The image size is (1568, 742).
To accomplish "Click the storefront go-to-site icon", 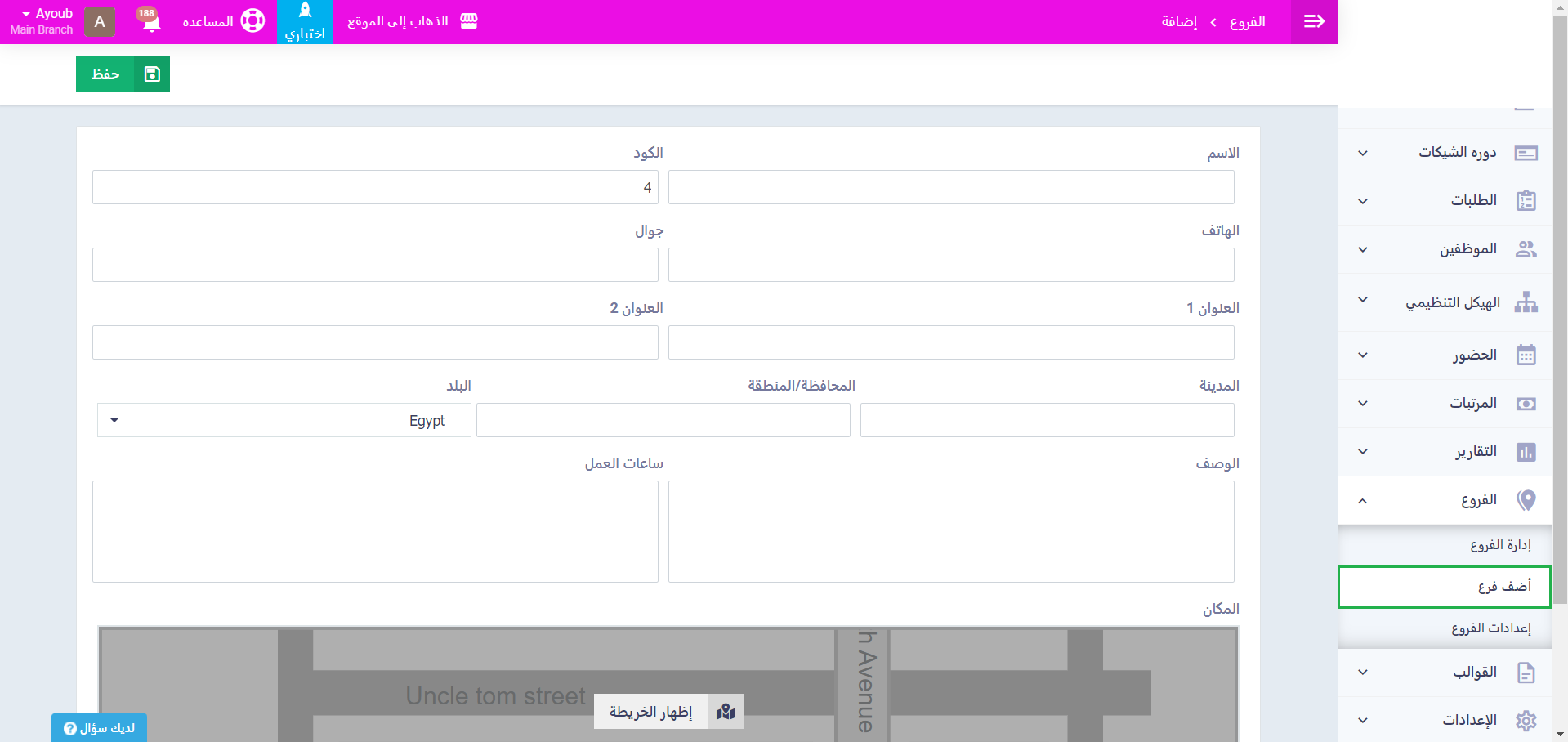I will [469, 21].
